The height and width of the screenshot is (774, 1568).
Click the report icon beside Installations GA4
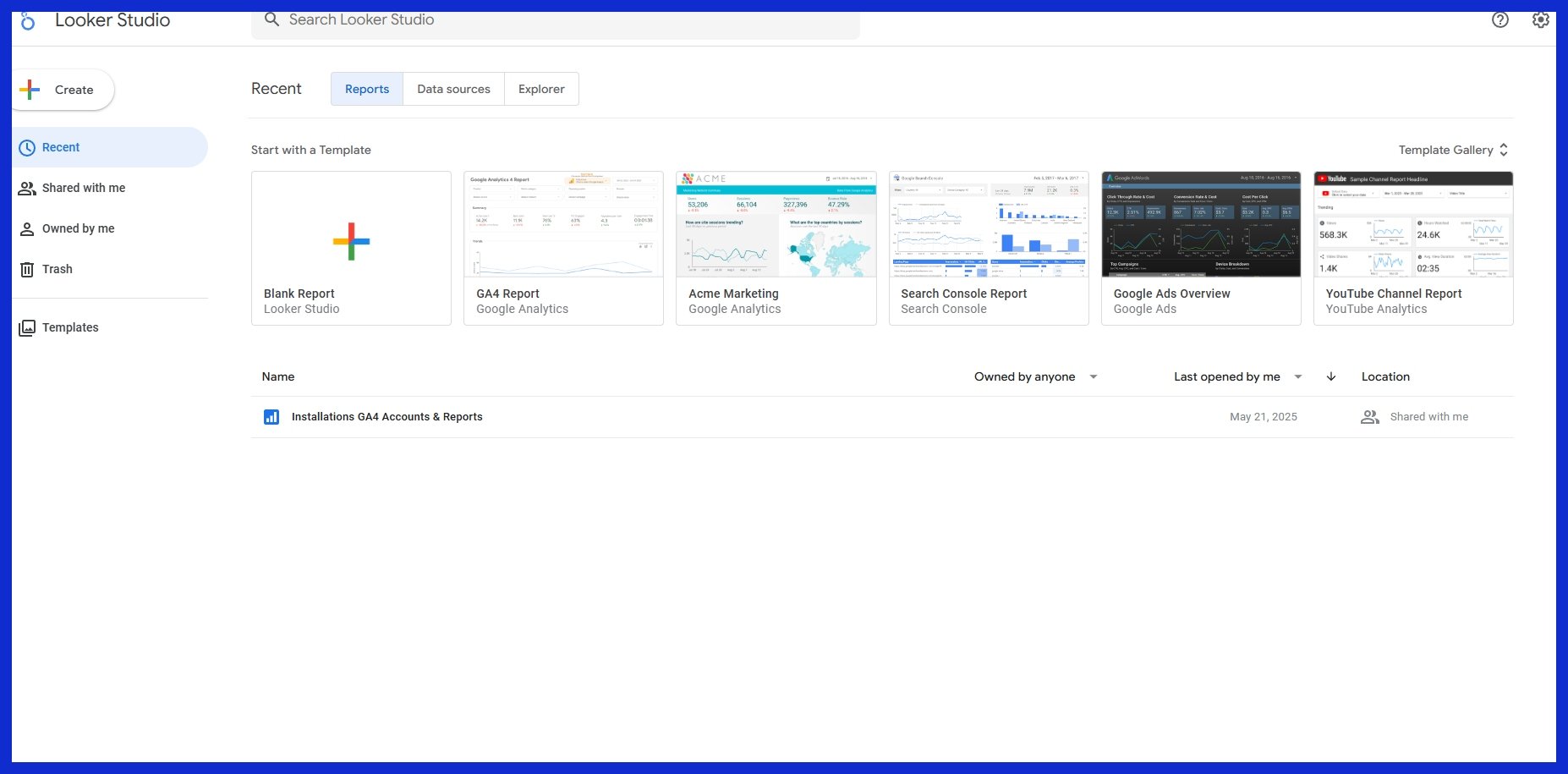coord(271,417)
